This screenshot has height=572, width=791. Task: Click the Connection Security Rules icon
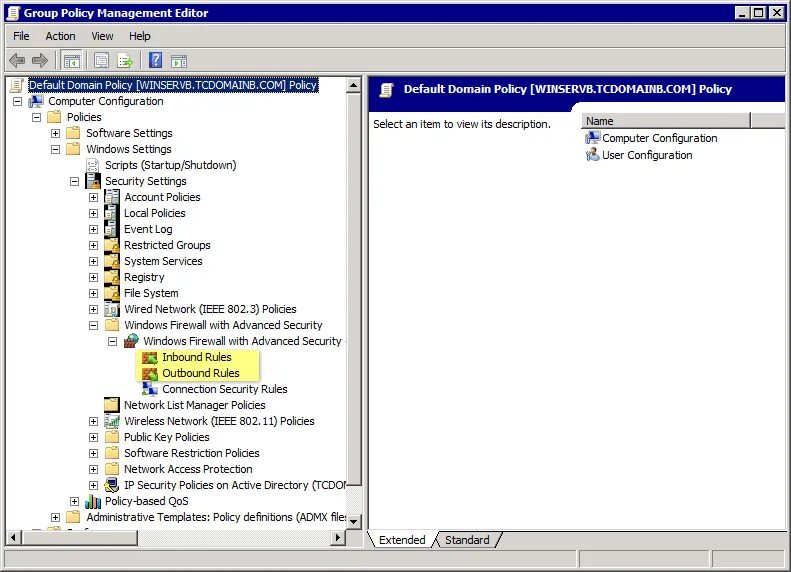point(150,389)
